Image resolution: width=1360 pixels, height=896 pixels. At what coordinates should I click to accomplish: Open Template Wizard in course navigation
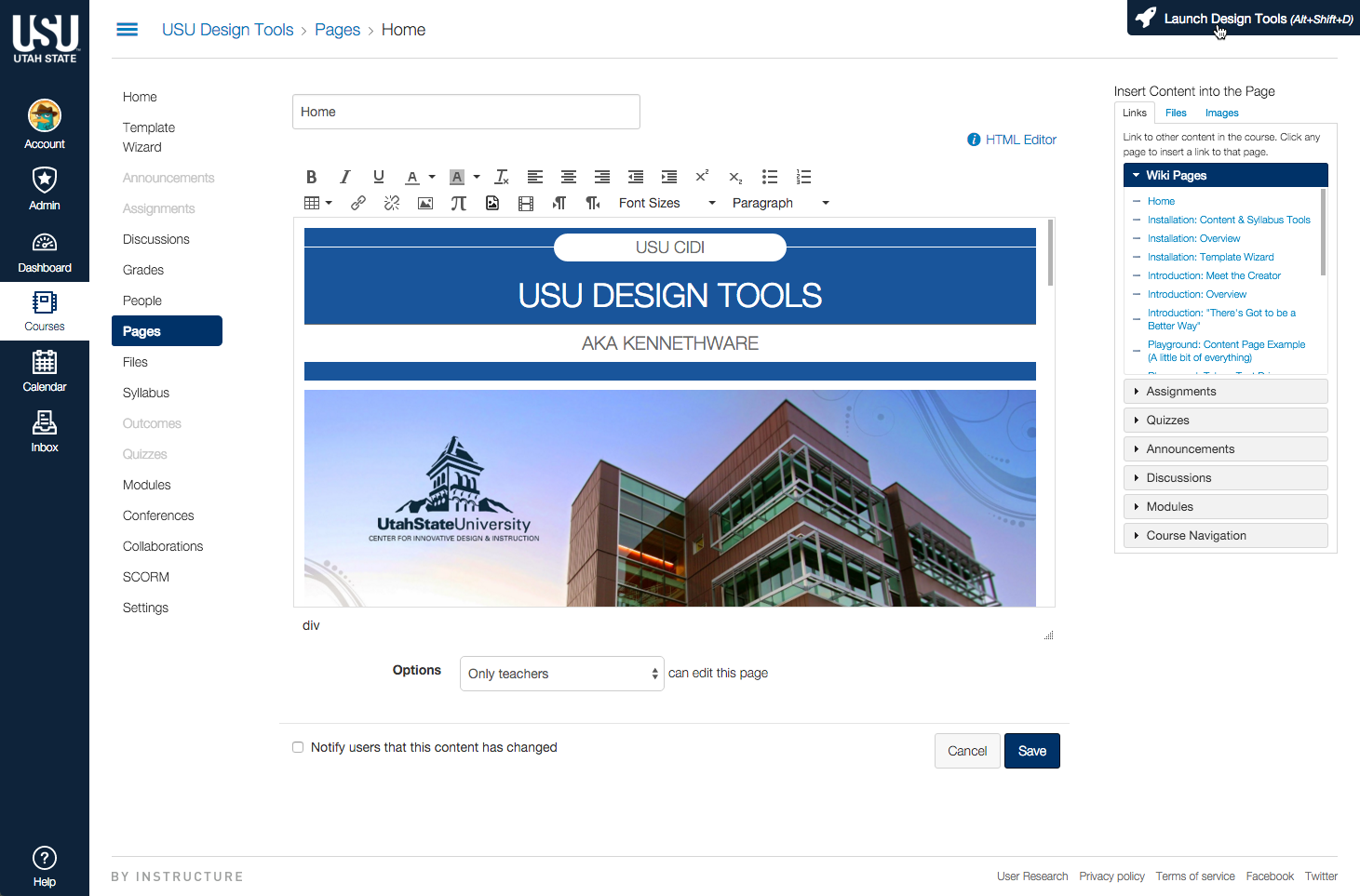[x=149, y=137]
